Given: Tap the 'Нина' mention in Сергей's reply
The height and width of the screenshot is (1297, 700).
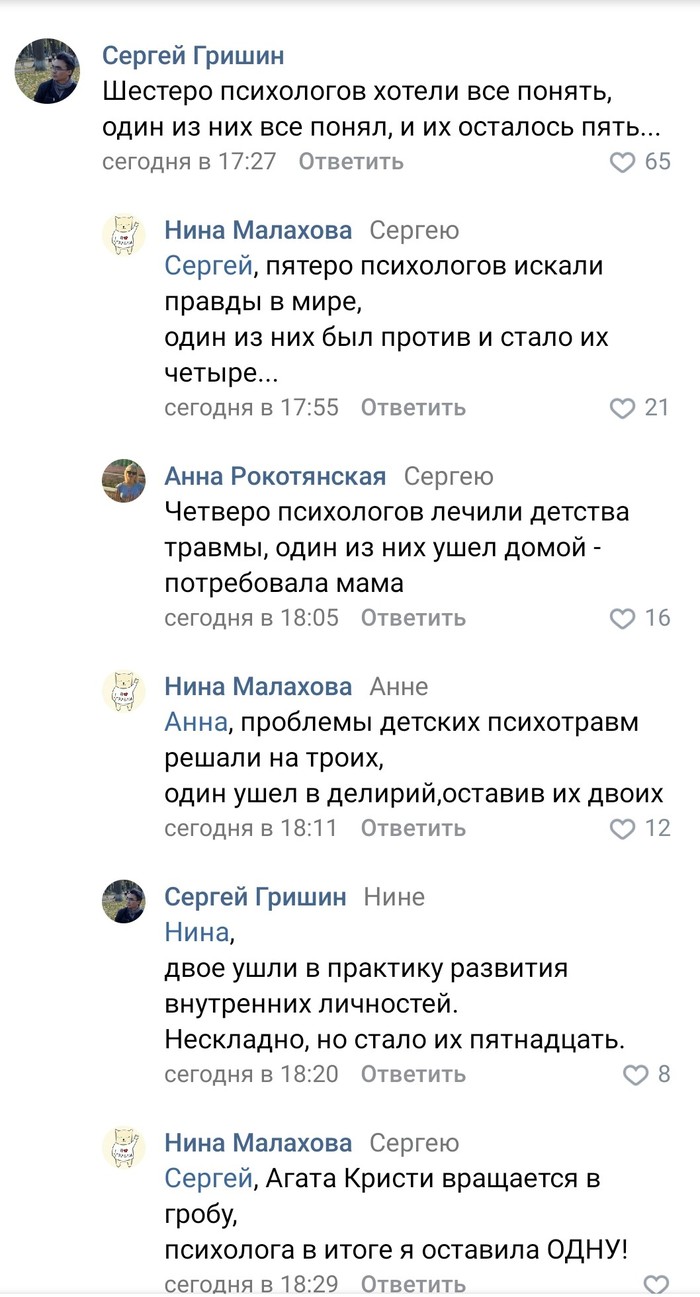Looking at the screenshot, I should point(196,933).
